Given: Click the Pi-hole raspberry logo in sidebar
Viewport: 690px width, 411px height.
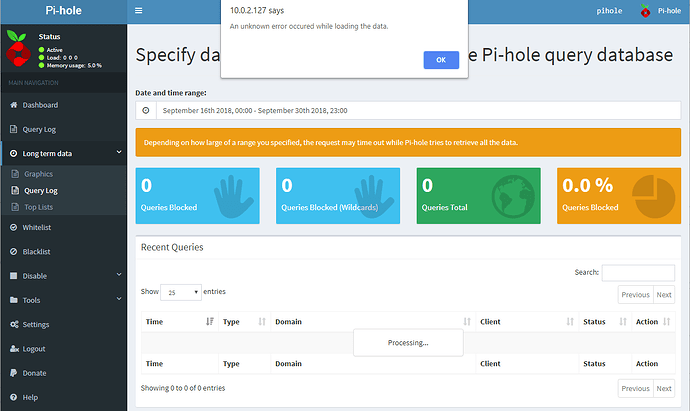Looking at the screenshot, I should (18, 49).
